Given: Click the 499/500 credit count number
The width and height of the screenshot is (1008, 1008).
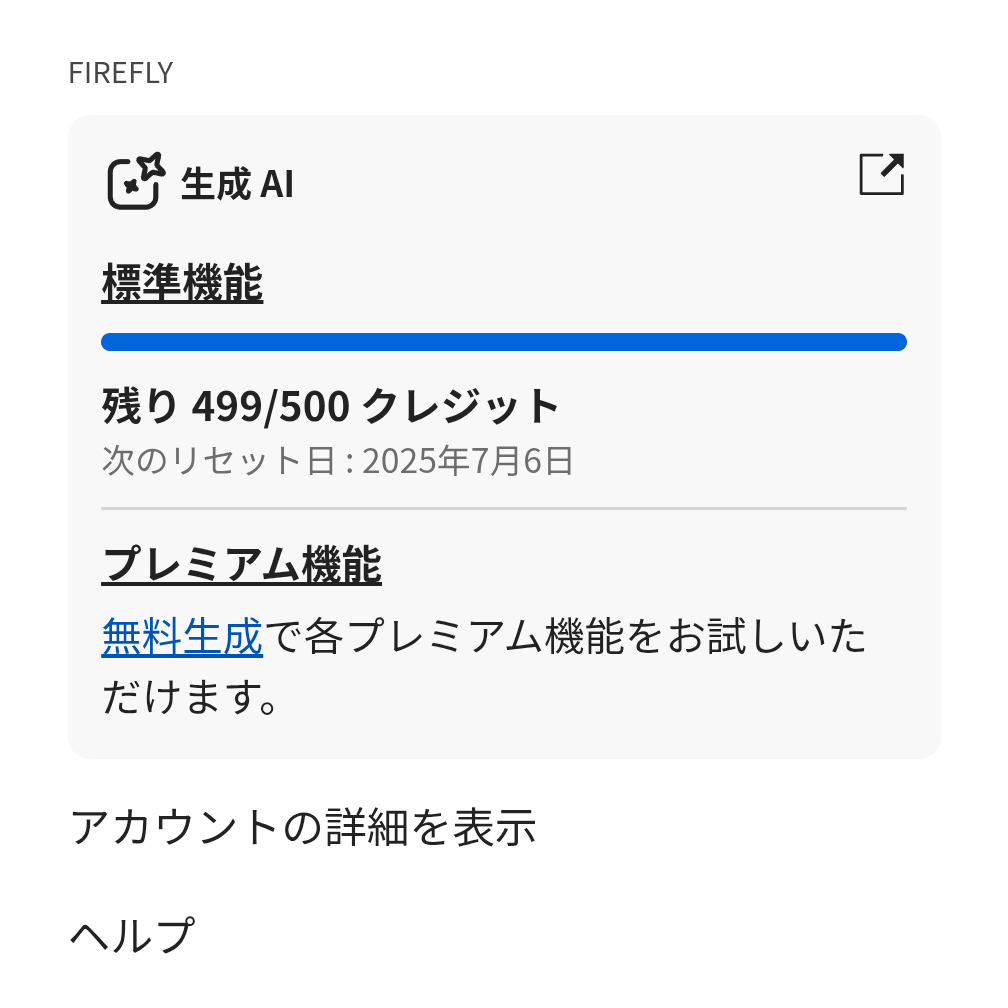Looking at the screenshot, I should coord(270,406).
